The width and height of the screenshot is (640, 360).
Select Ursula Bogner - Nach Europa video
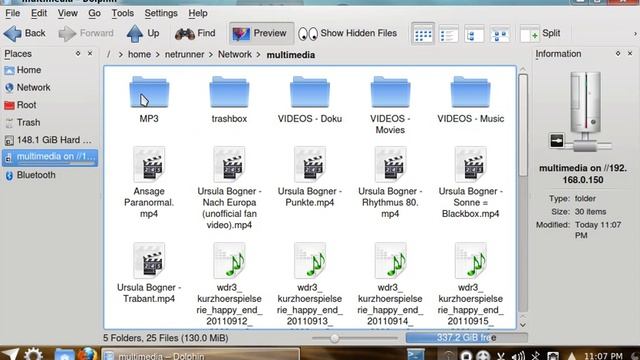pos(229,189)
